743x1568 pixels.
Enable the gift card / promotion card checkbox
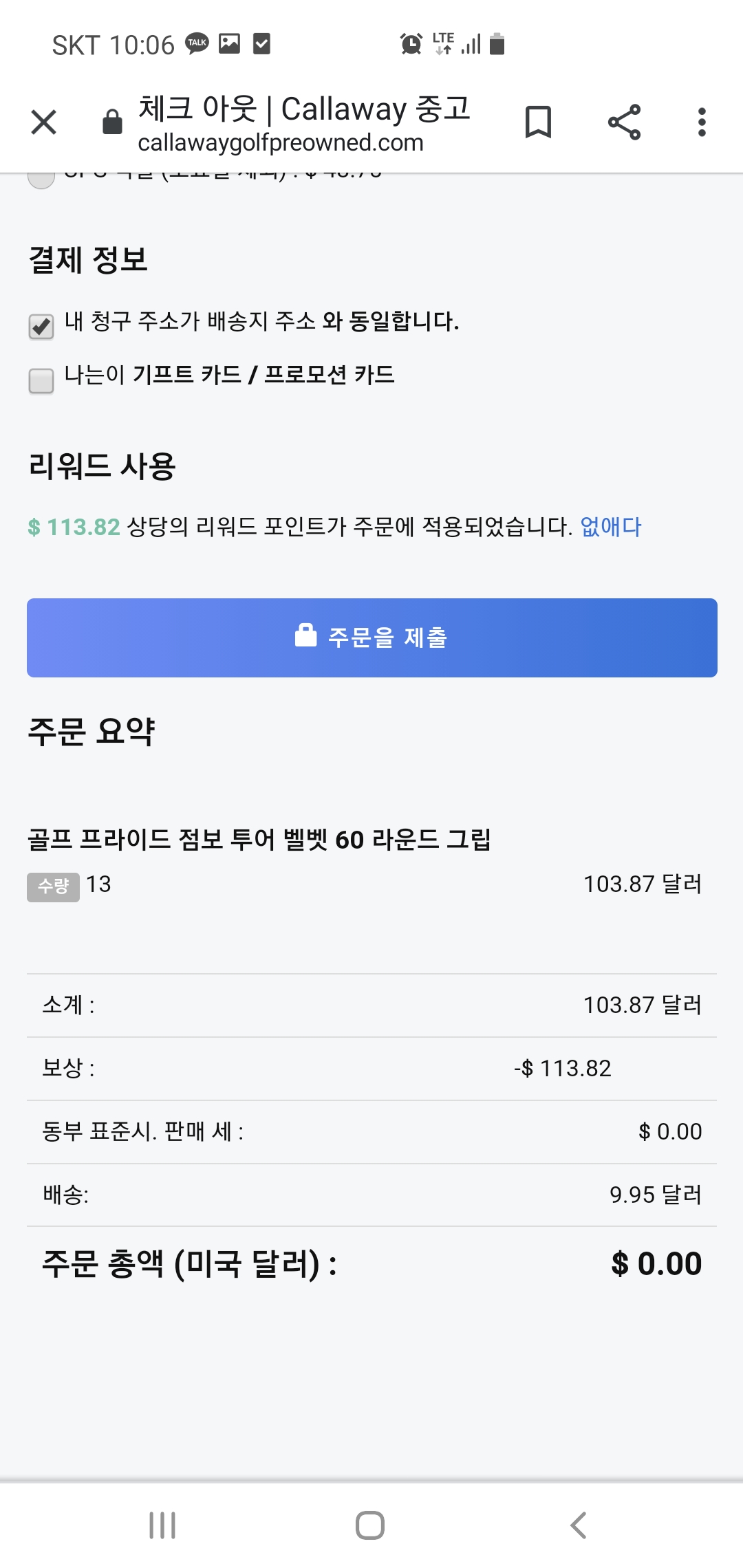click(x=41, y=380)
